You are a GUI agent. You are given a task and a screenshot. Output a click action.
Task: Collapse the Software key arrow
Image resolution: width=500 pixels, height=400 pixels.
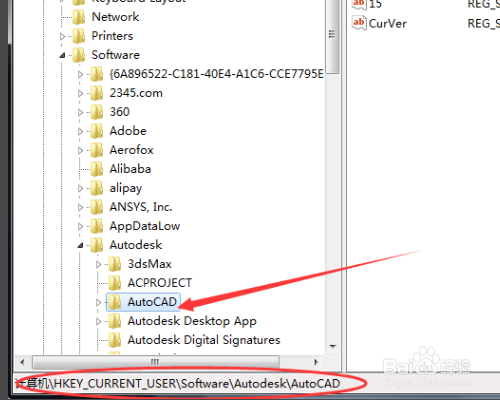[62, 55]
